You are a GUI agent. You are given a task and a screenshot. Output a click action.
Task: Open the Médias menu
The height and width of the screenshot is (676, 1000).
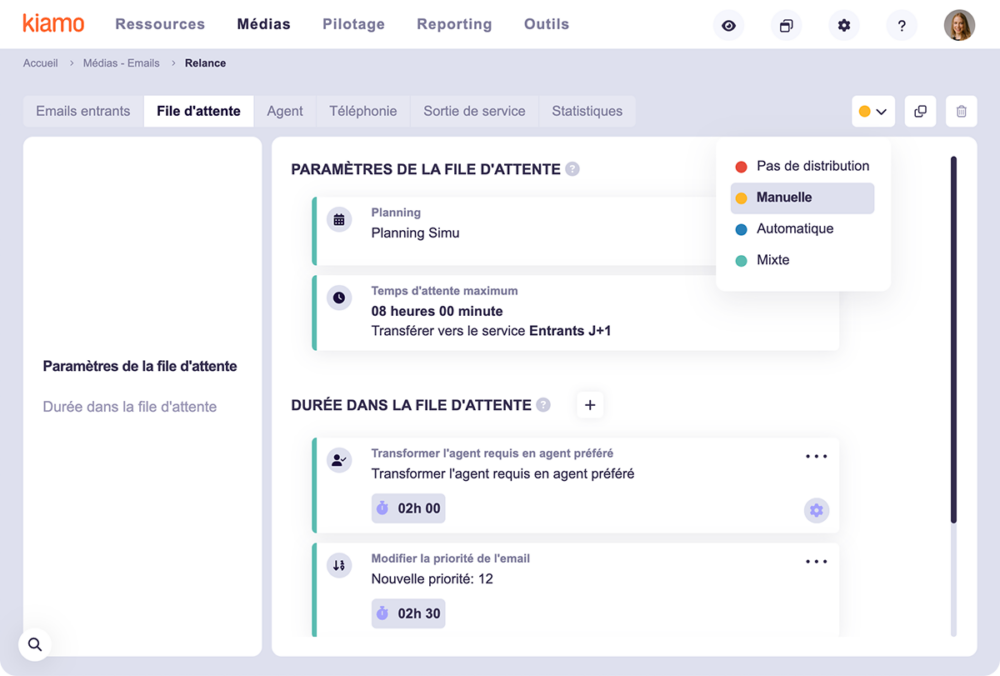coord(263,24)
